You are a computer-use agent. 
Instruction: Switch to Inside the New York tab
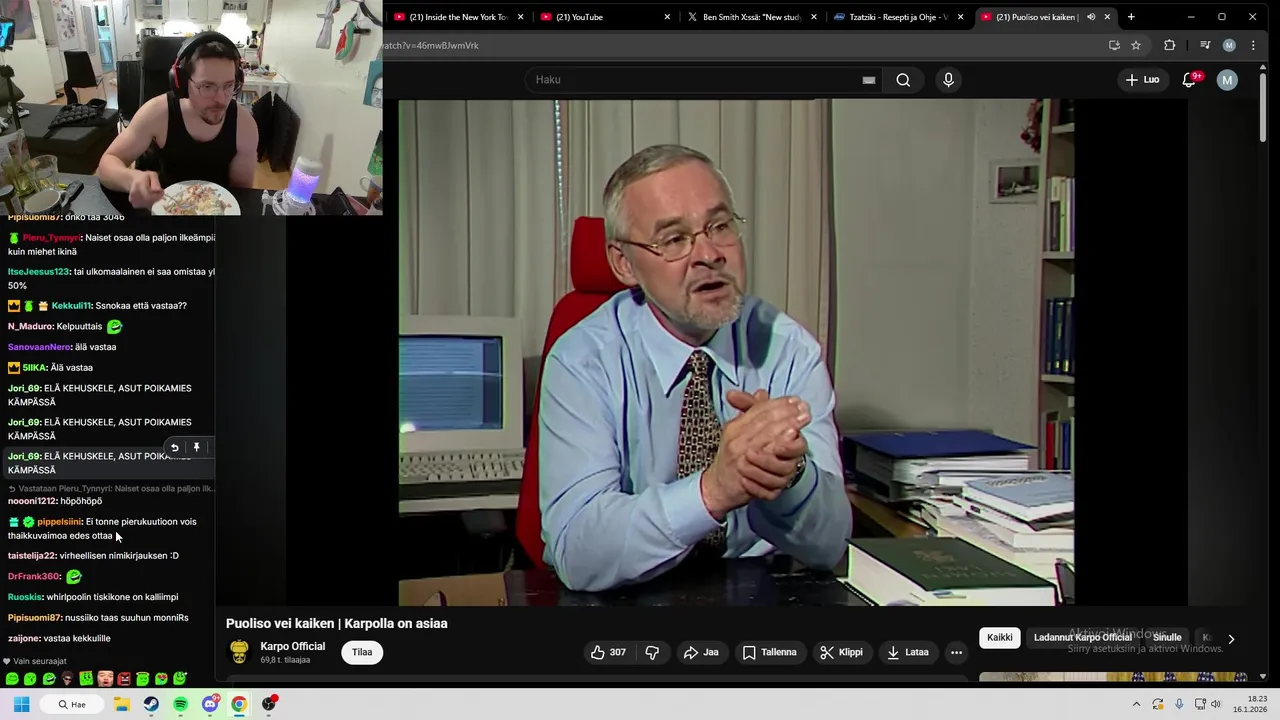click(459, 17)
